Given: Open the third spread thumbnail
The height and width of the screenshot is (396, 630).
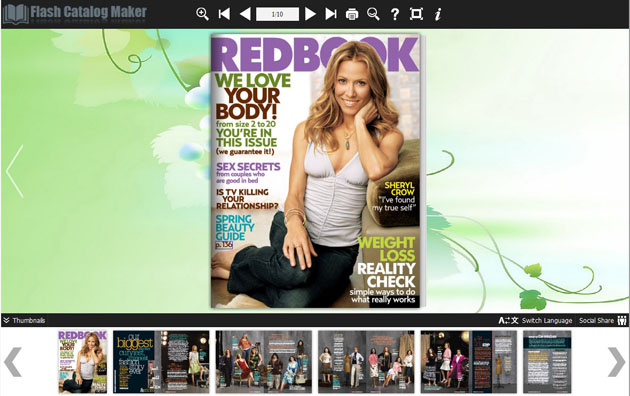Looking at the screenshot, I should [264, 361].
